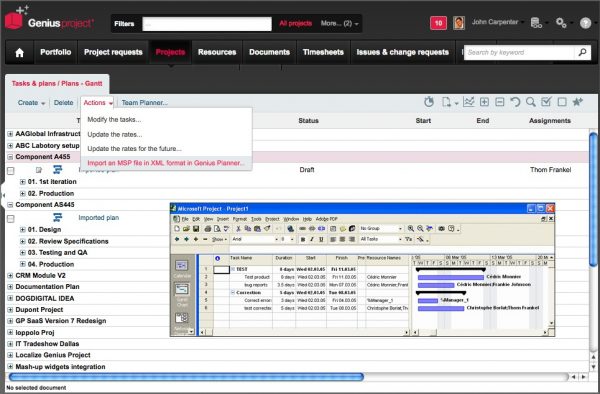The image size is (600, 394).
Task: Click the Team Planner button
Action: (145, 103)
